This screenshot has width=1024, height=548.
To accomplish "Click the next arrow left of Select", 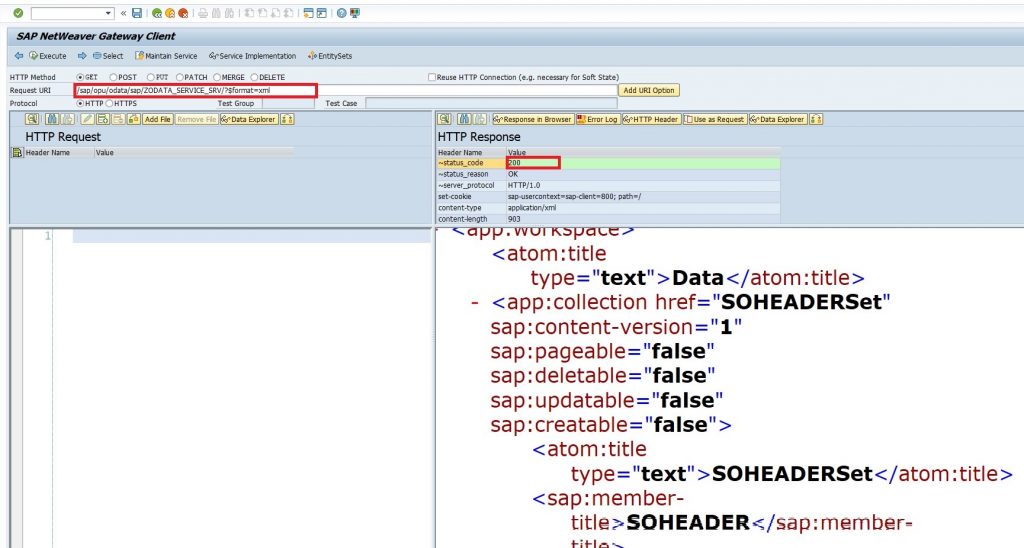I will (x=82, y=56).
